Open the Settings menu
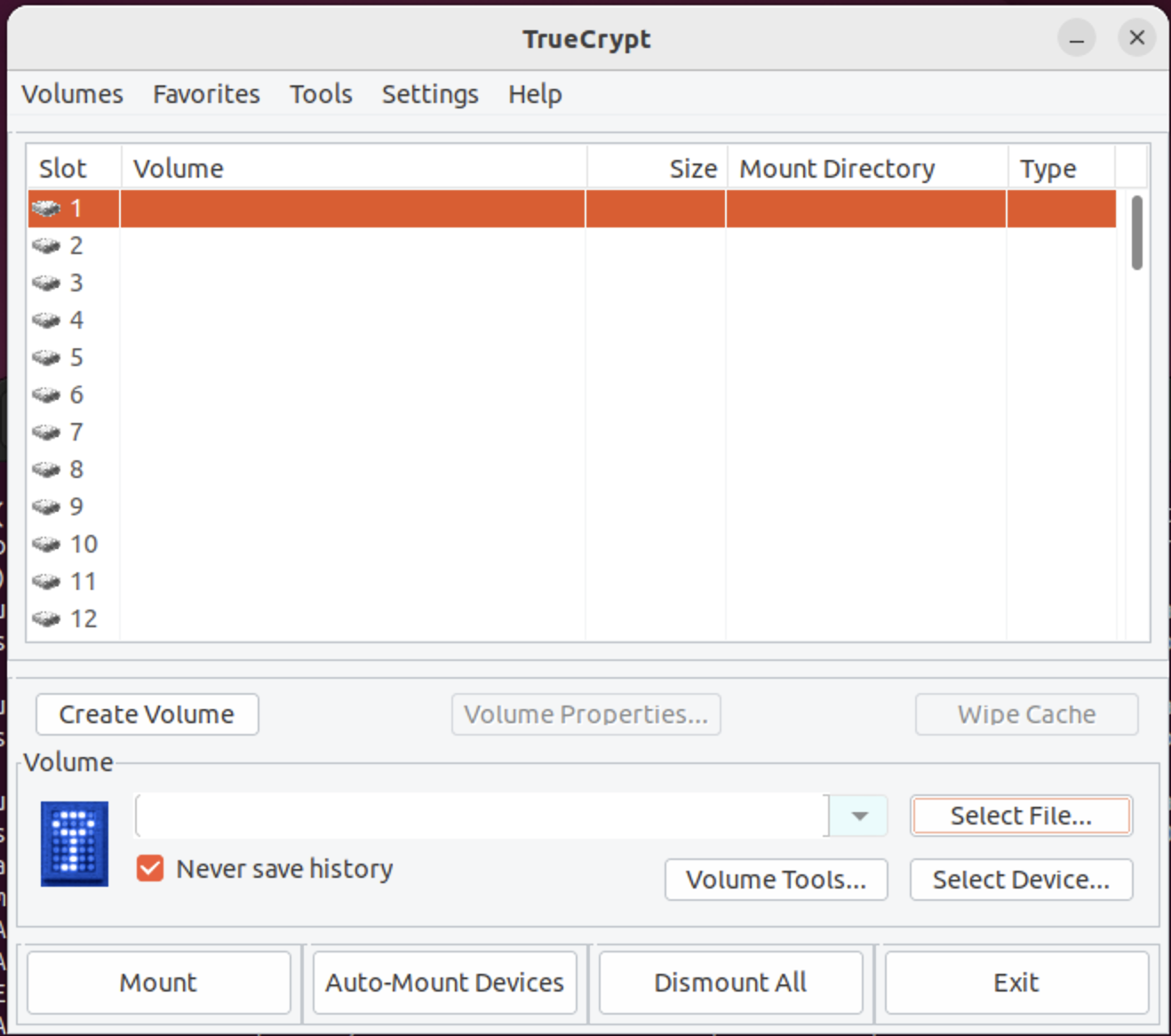This screenshot has width=1171, height=1036. pos(430,94)
